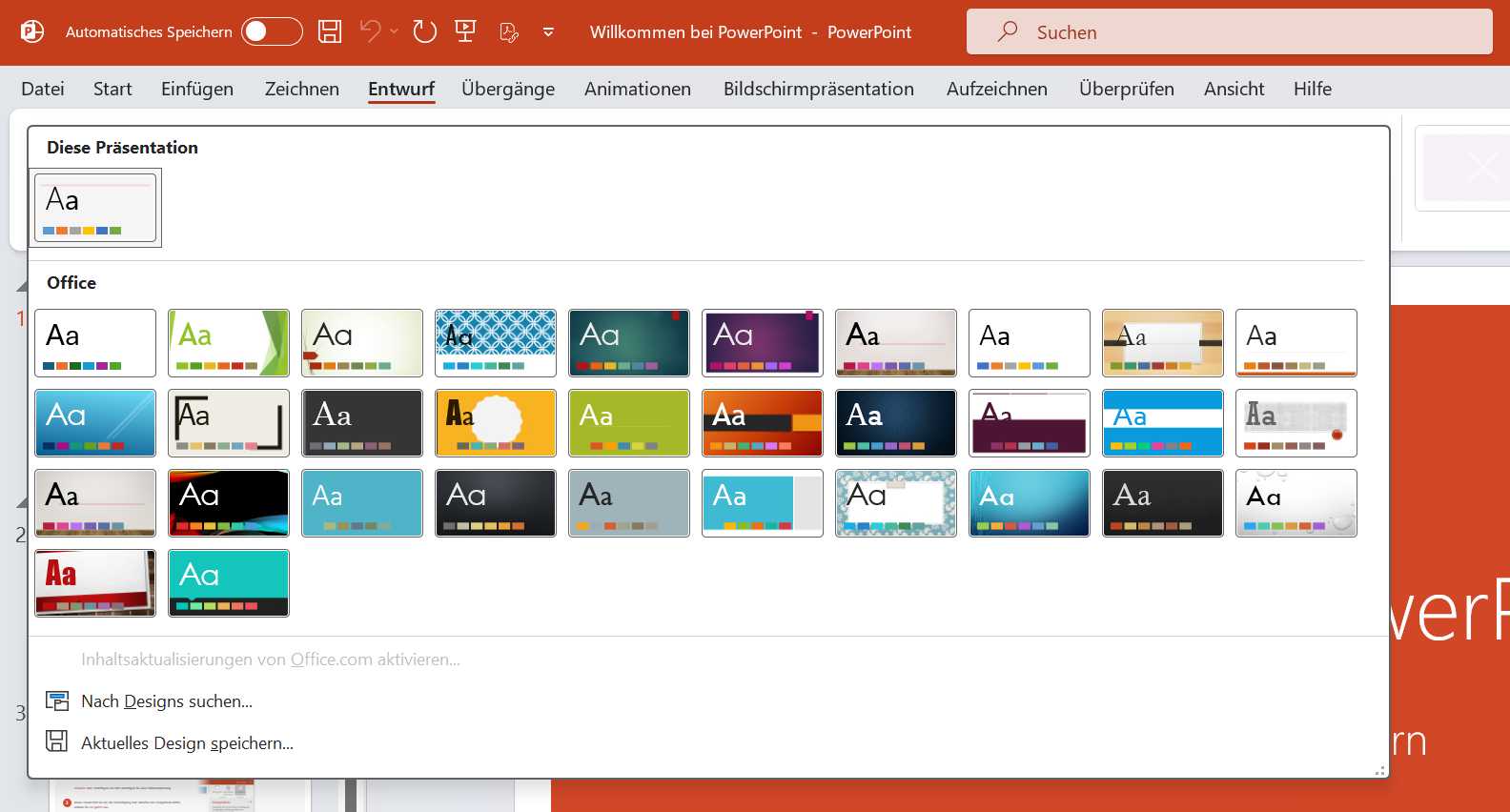Apply the orange theme with dark band
1510x812 pixels.
pyautogui.click(x=763, y=423)
